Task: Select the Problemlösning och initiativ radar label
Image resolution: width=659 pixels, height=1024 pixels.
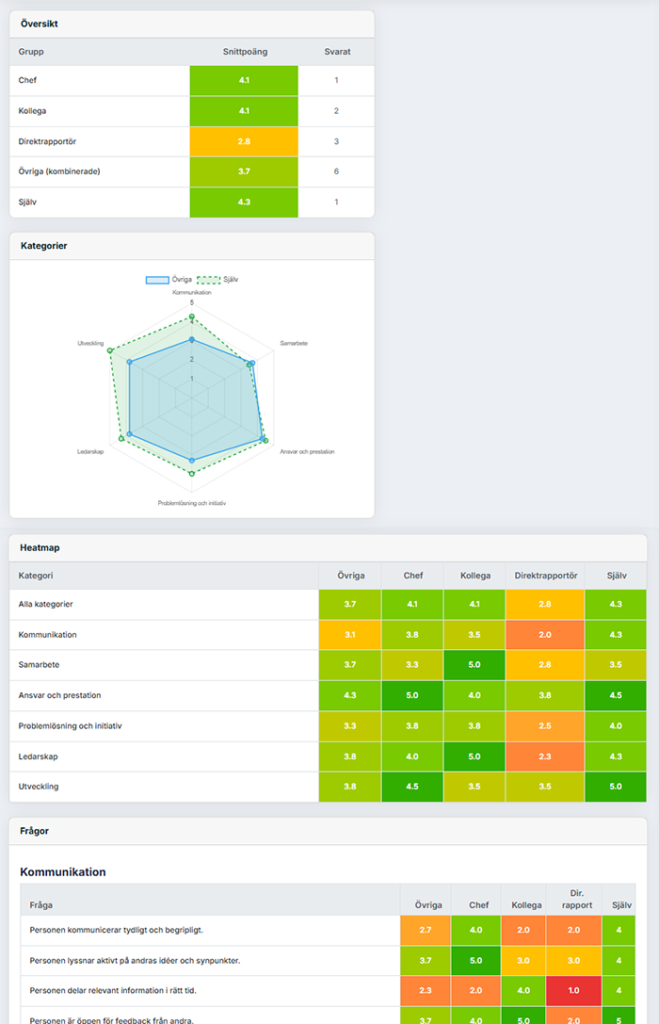Action: coord(192,503)
